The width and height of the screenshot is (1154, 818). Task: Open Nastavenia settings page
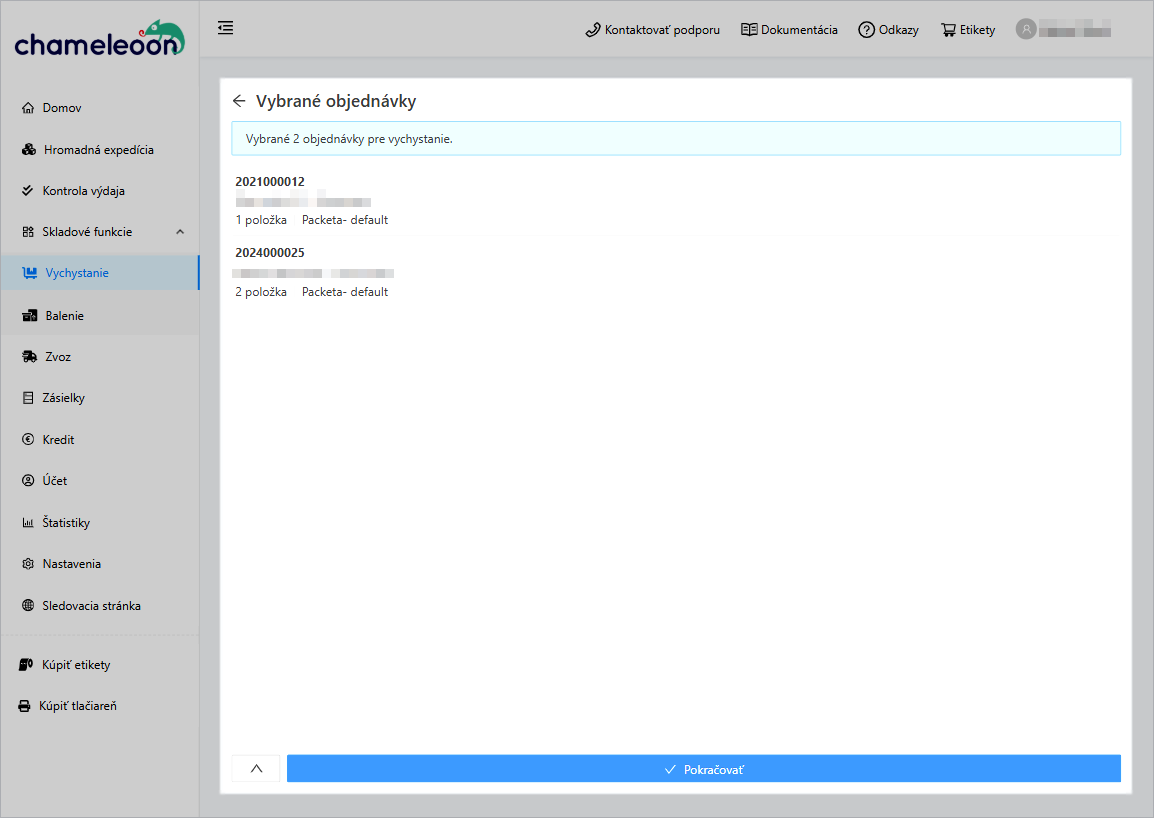(x=71, y=564)
